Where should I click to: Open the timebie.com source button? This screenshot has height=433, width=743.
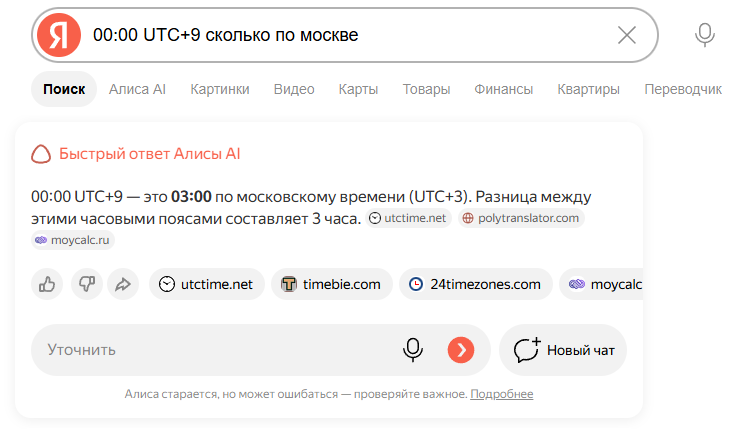(x=332, y=284)
